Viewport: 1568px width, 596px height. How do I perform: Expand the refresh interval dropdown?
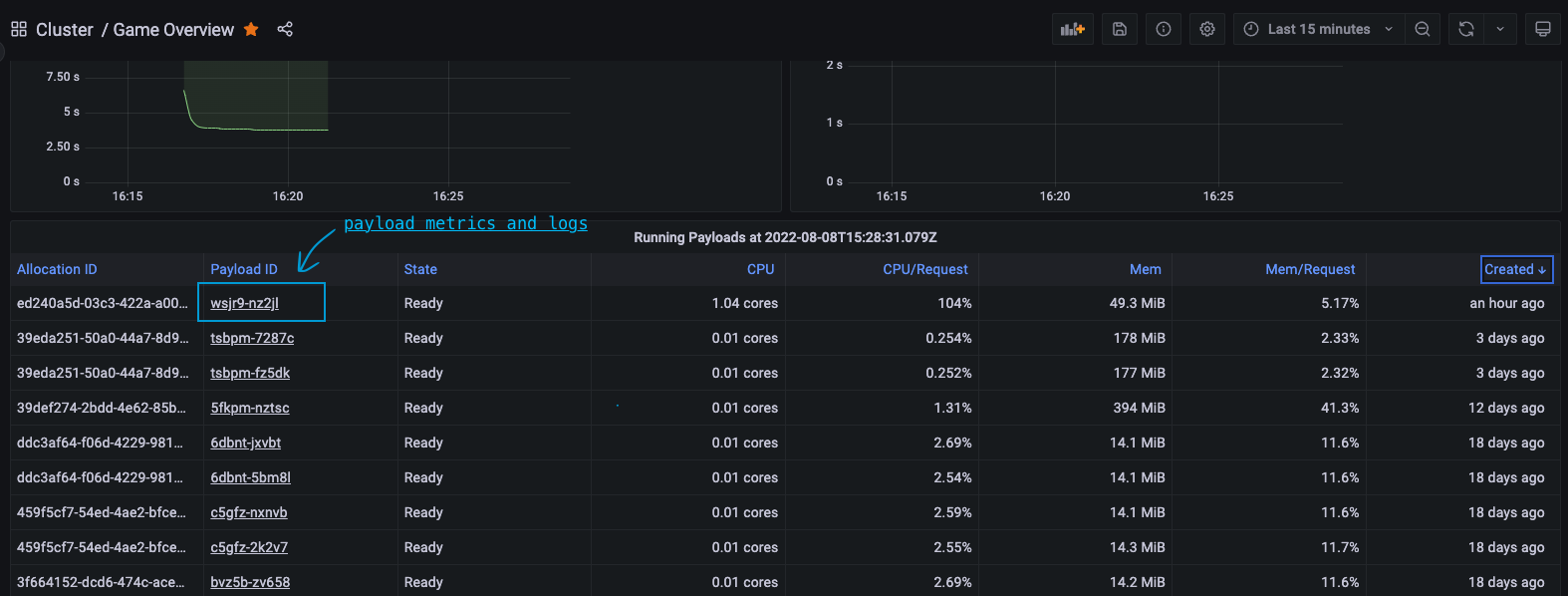click(1500, 29)
